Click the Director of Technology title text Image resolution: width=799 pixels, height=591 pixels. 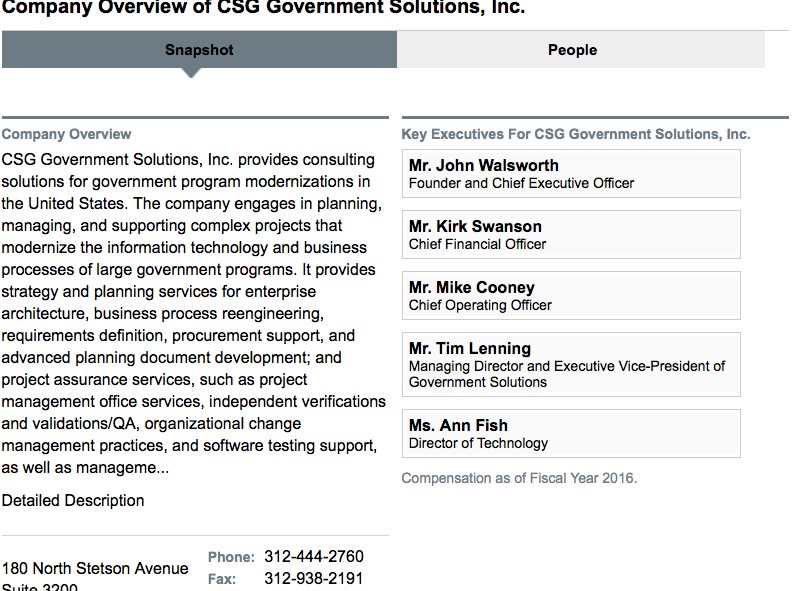click(478, 443)
